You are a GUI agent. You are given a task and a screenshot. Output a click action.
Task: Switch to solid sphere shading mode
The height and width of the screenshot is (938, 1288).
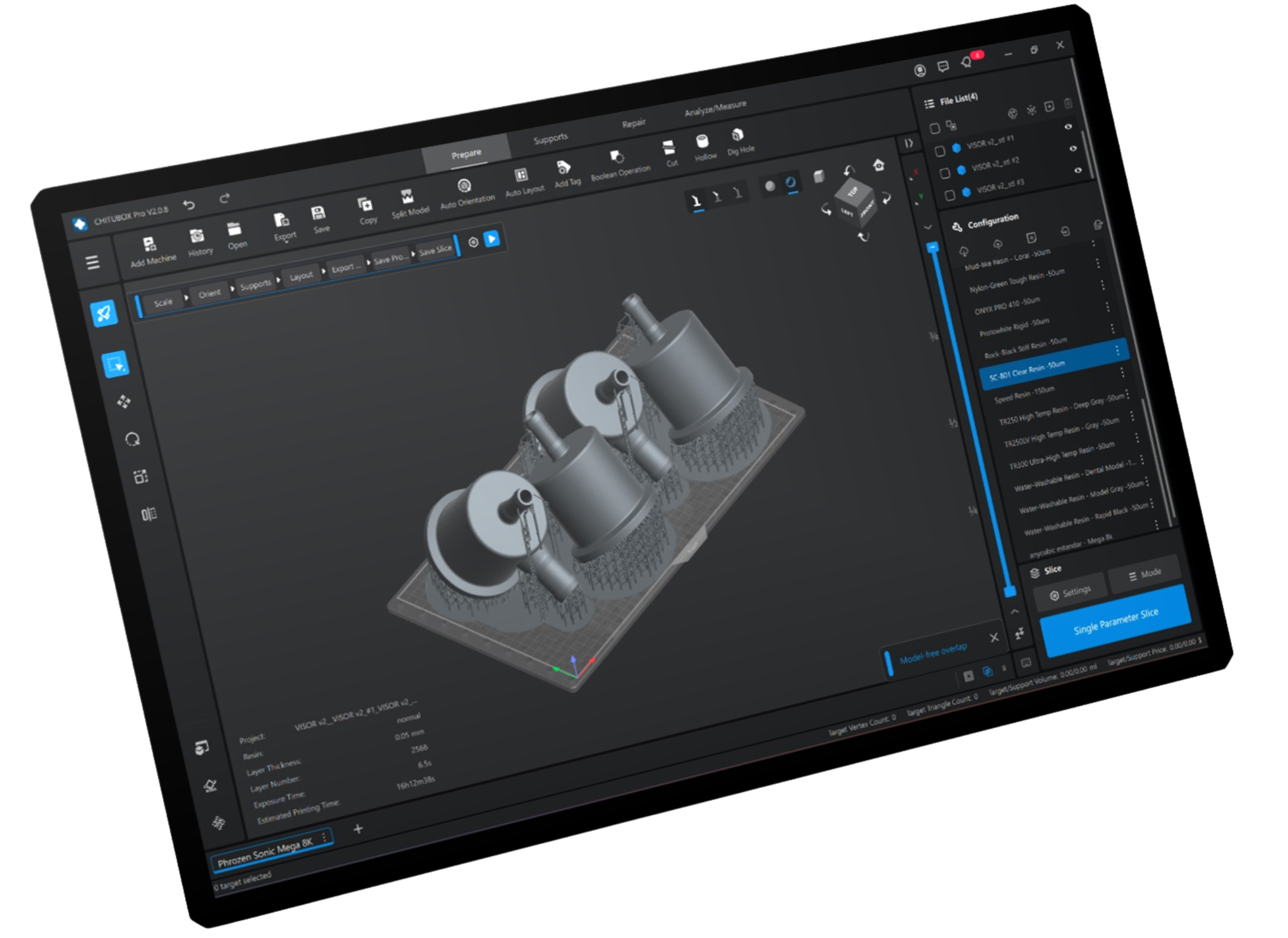(770, 186)
